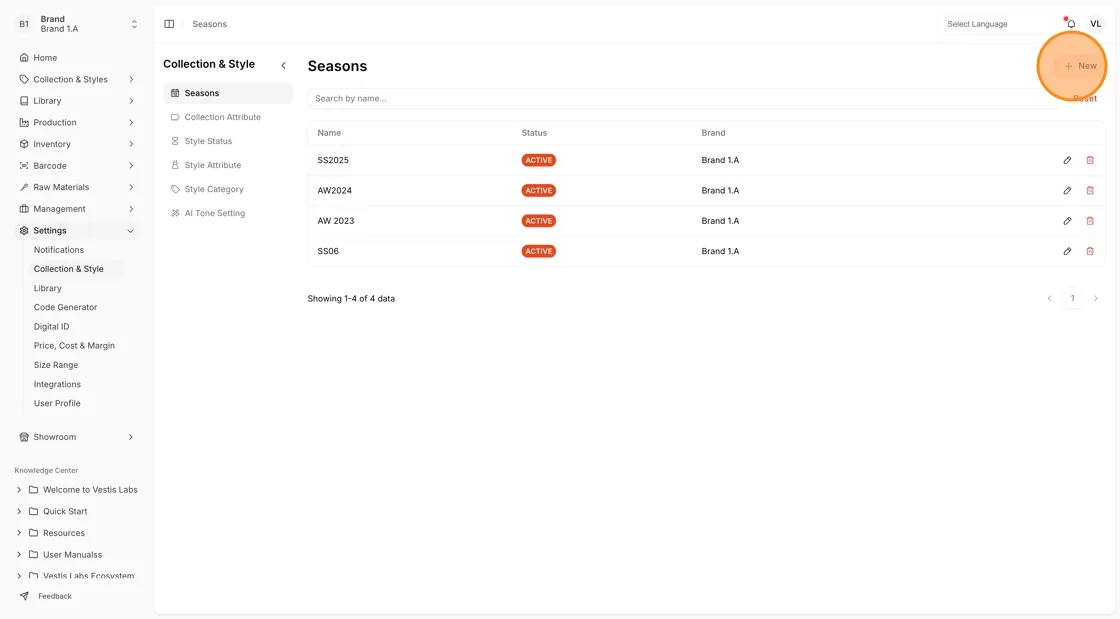Click the AW2024 season name
The image size is (1120, 619).
tap(334, 191)
